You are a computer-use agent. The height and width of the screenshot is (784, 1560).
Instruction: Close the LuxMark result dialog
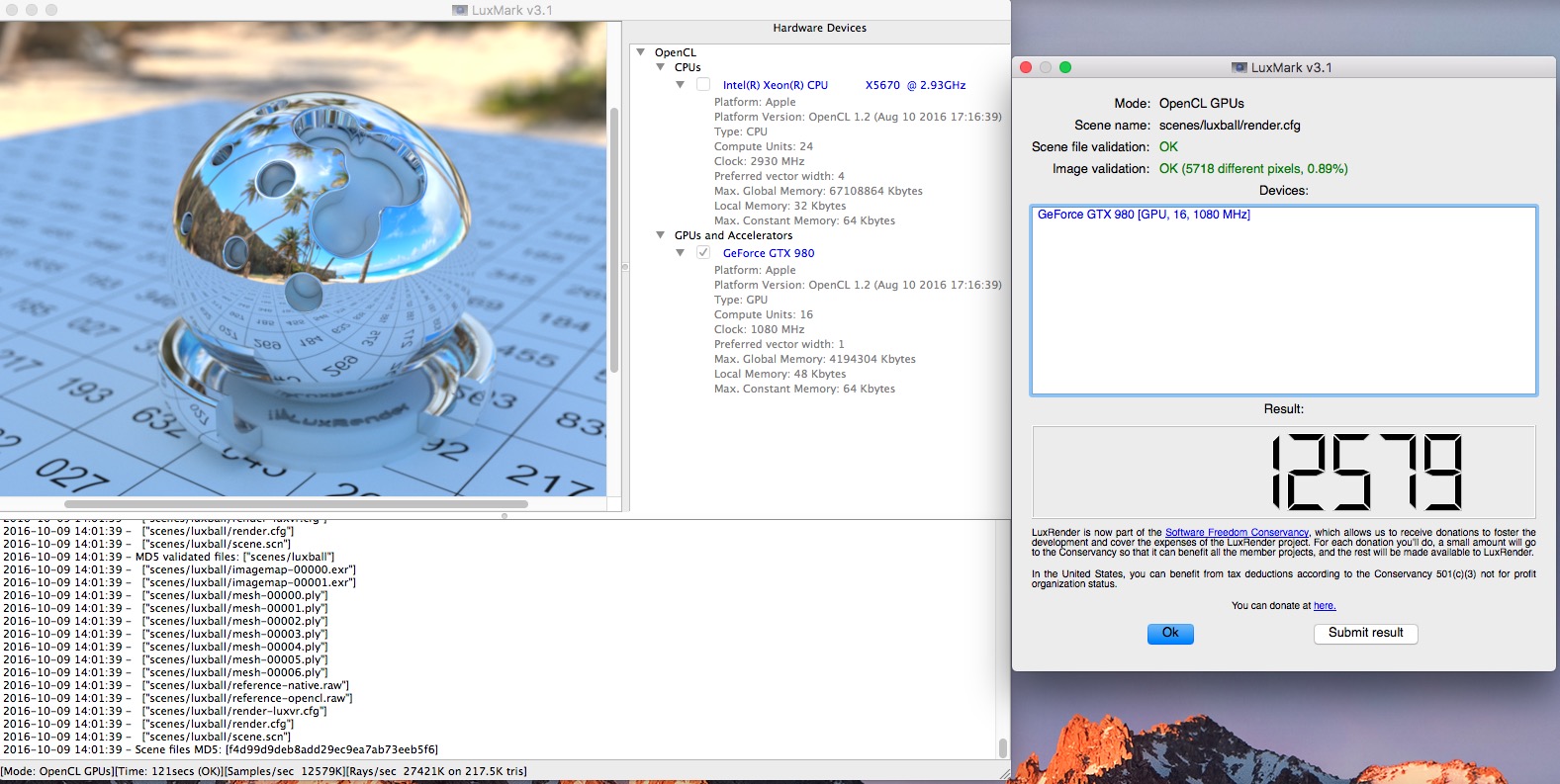click(x=1026, y=67)
